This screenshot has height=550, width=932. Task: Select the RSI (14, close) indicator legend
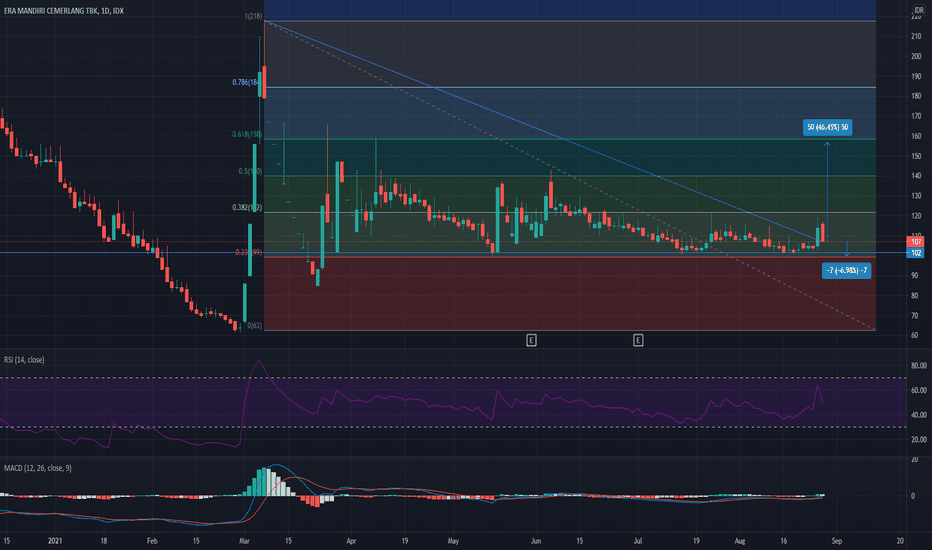[24, 360]
